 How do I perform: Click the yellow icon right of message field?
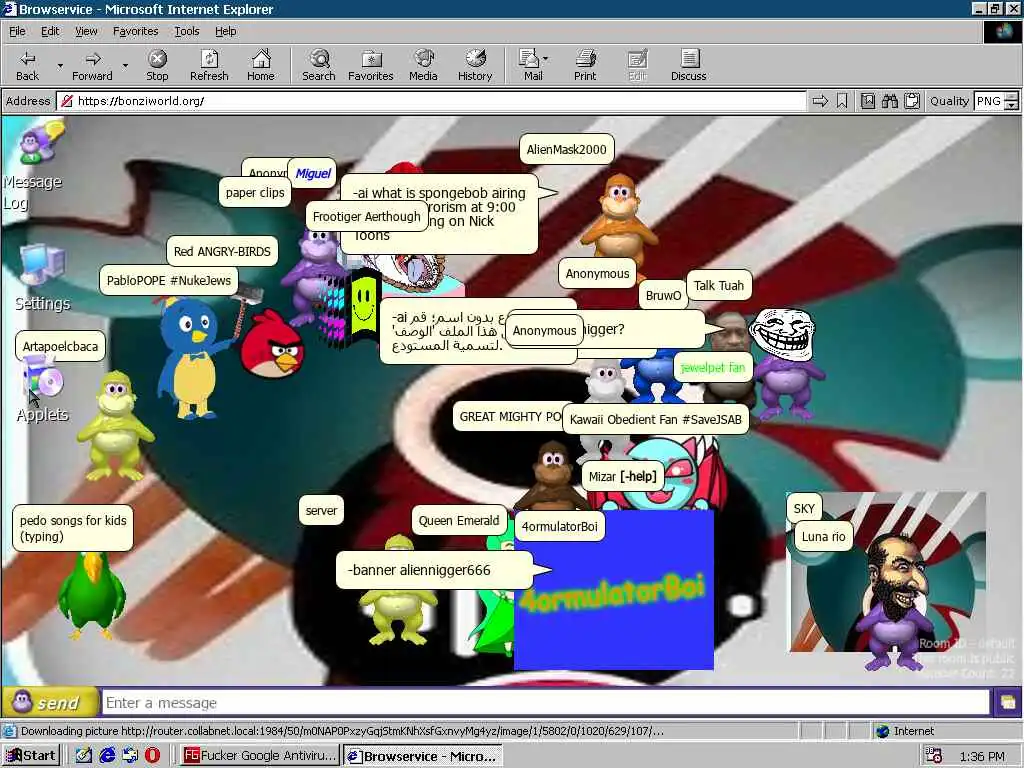[1007, 703]
